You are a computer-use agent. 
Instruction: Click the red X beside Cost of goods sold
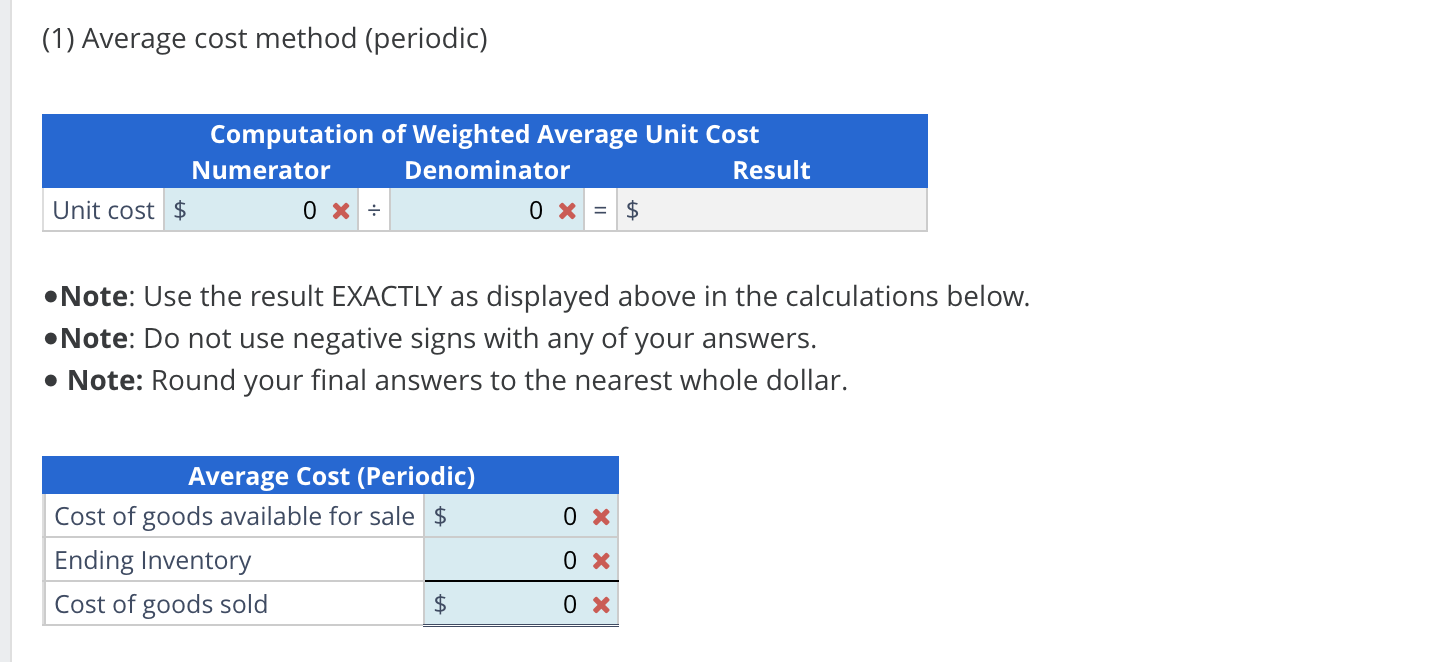pos(599,604)
